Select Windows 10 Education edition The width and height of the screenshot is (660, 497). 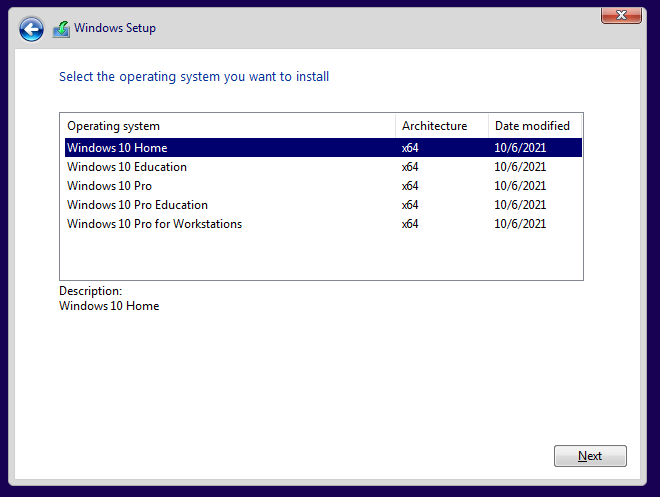coord(323,167)
